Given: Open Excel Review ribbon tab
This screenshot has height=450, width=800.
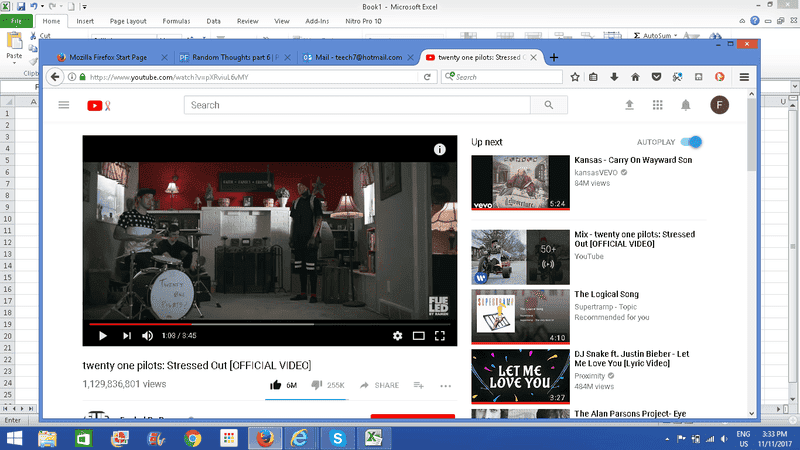Looking at the screenshot, I should pyautogui.click(x=247, y=21).
